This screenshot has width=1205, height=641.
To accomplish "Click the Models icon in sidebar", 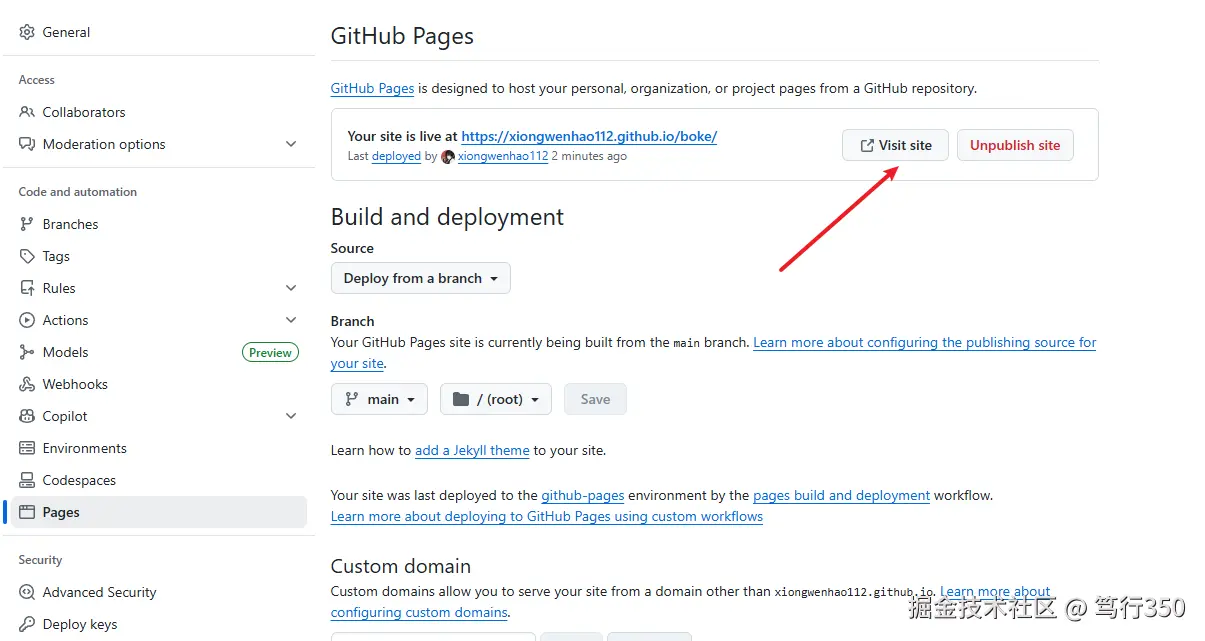I will click(x=27, y=352).
